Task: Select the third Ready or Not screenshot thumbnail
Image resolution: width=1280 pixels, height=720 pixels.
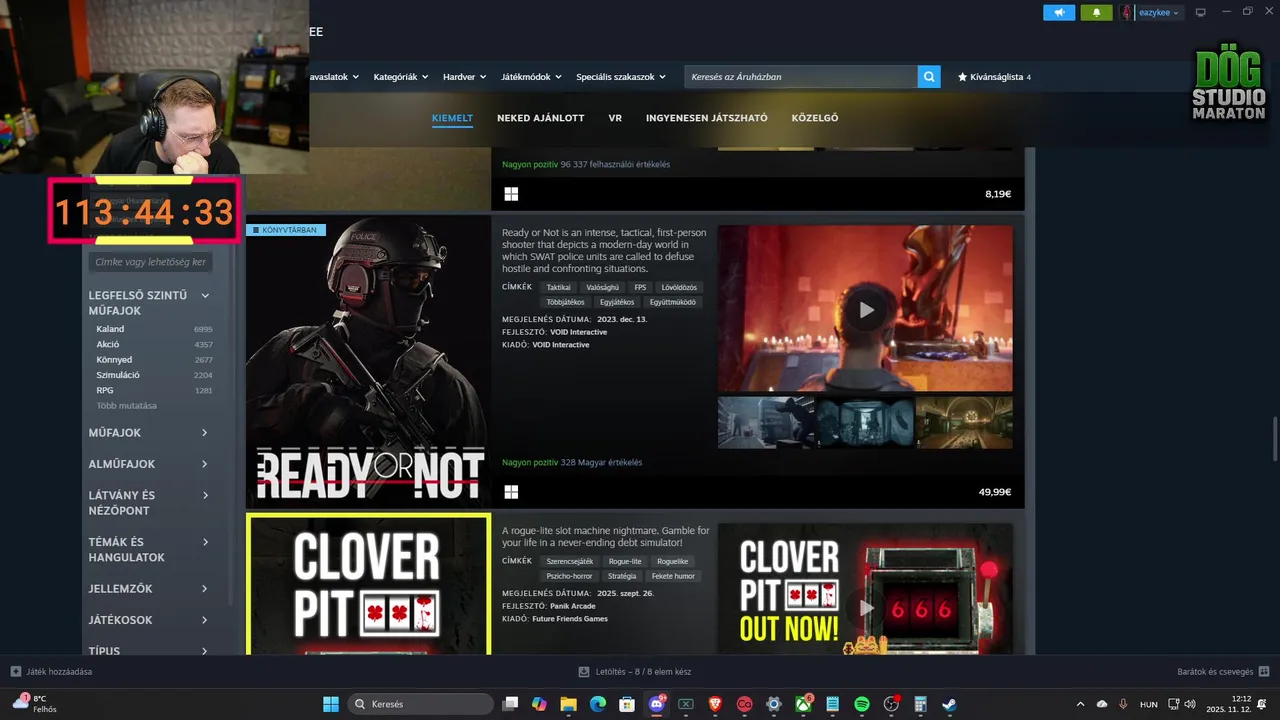Action: [x=964, y=422]
